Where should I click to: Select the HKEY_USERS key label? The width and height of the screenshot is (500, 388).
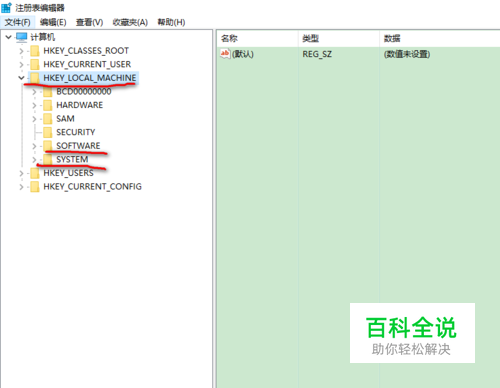(x=68, y=173)
